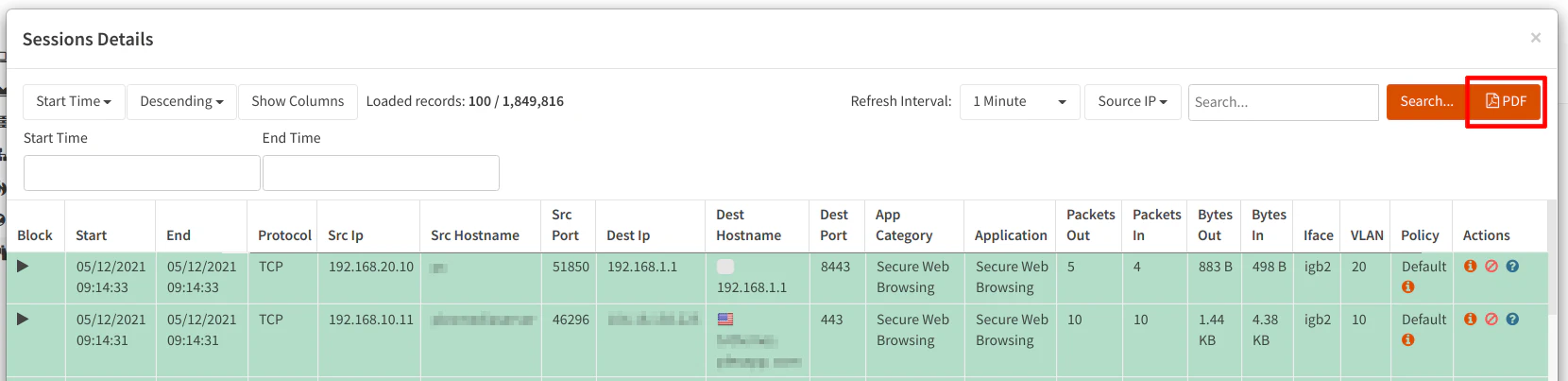Click destination port value 443
Viewport: 1568px width, 381px height.
(831, 320)
